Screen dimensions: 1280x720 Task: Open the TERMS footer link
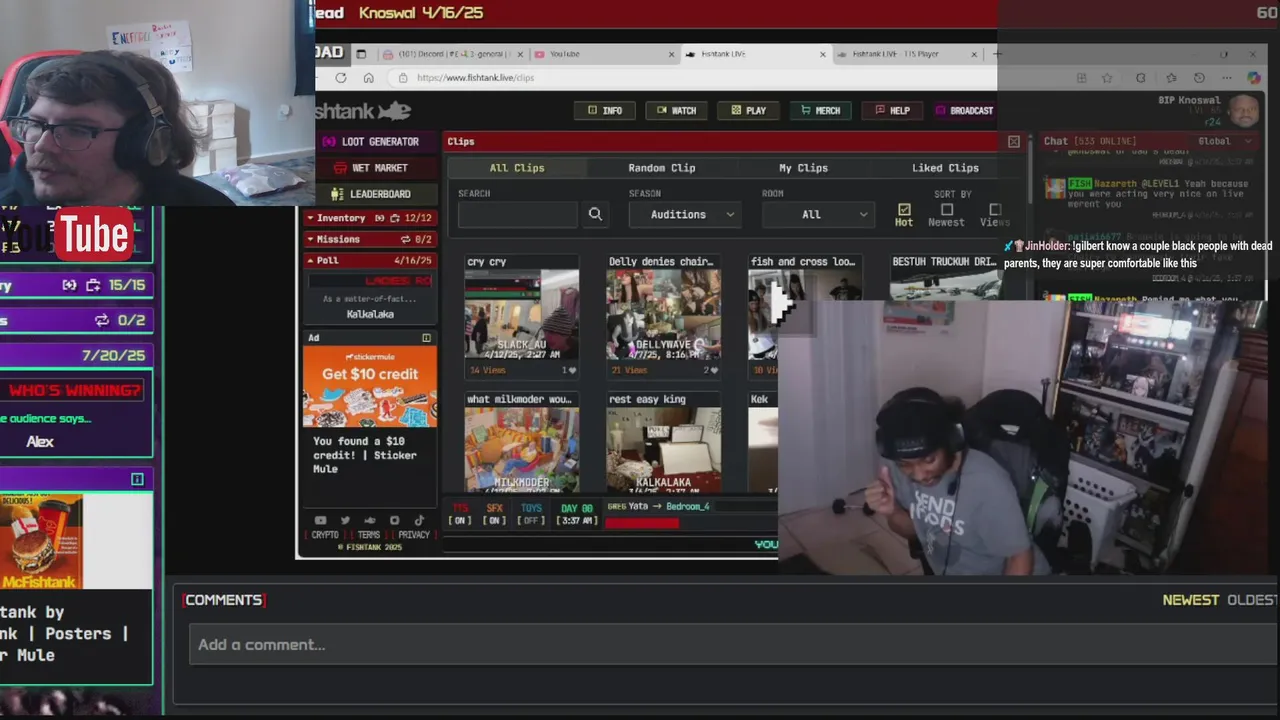[x=369, y=535]
